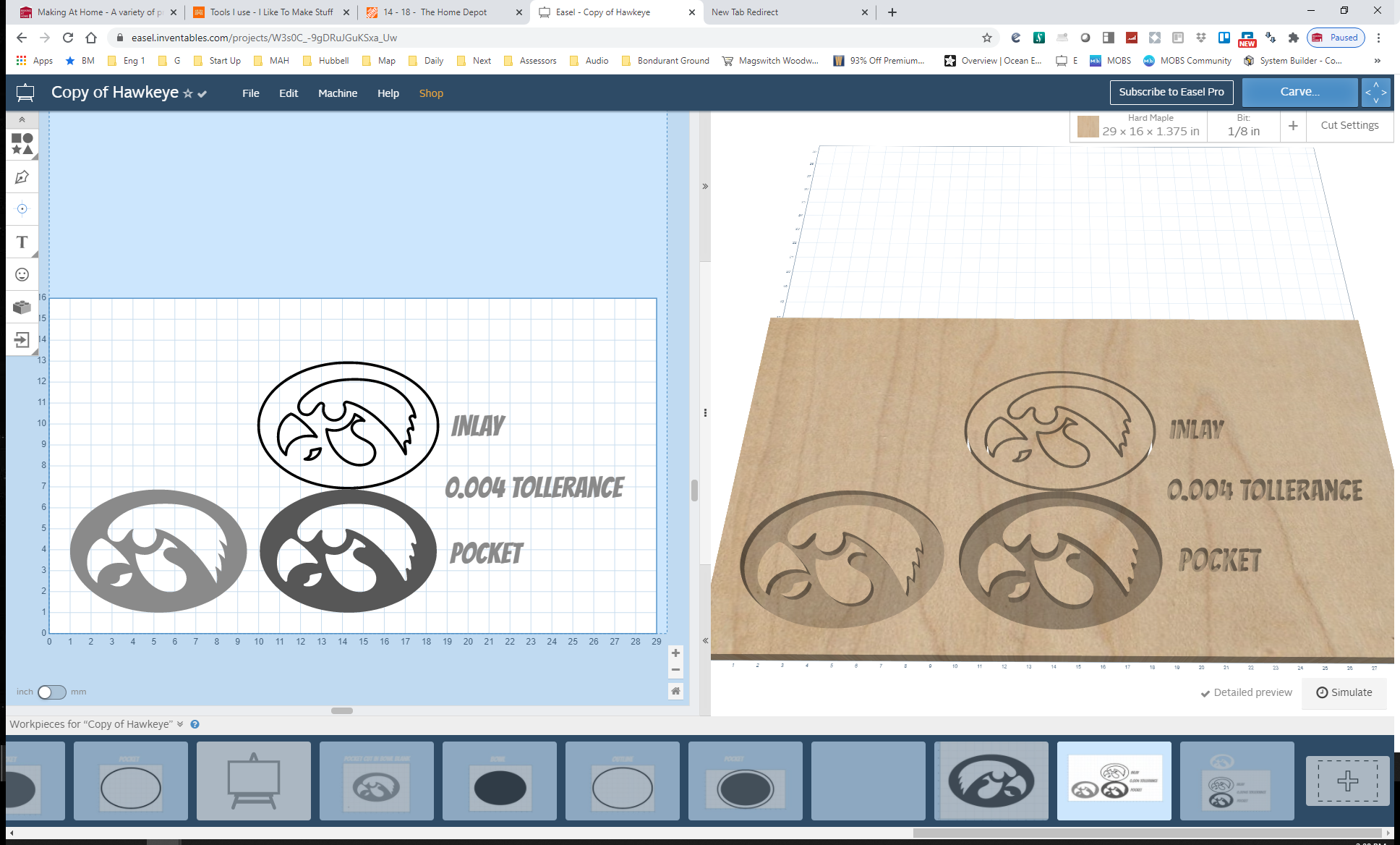This screenshot has width=1400, height=845.
Task: Select the Pen drawing tool
Action: [22, 177]
